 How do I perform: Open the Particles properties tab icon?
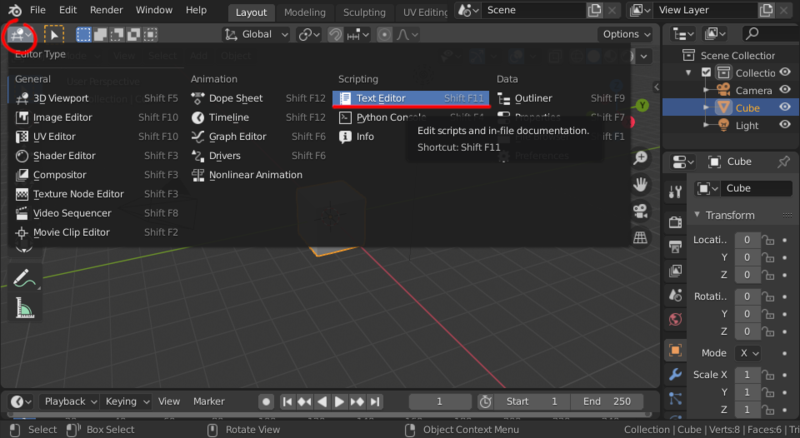coord(676,399)
